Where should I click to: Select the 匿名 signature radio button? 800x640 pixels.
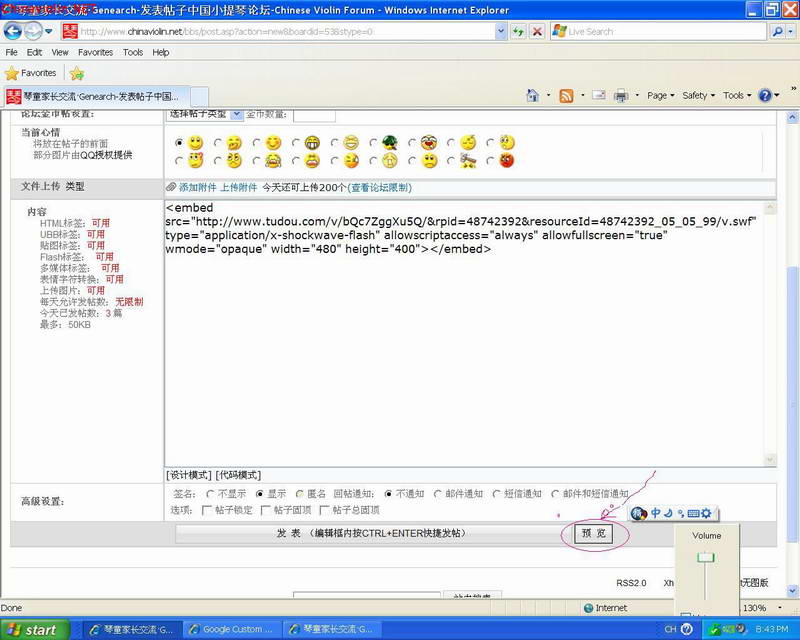(299, 494)
